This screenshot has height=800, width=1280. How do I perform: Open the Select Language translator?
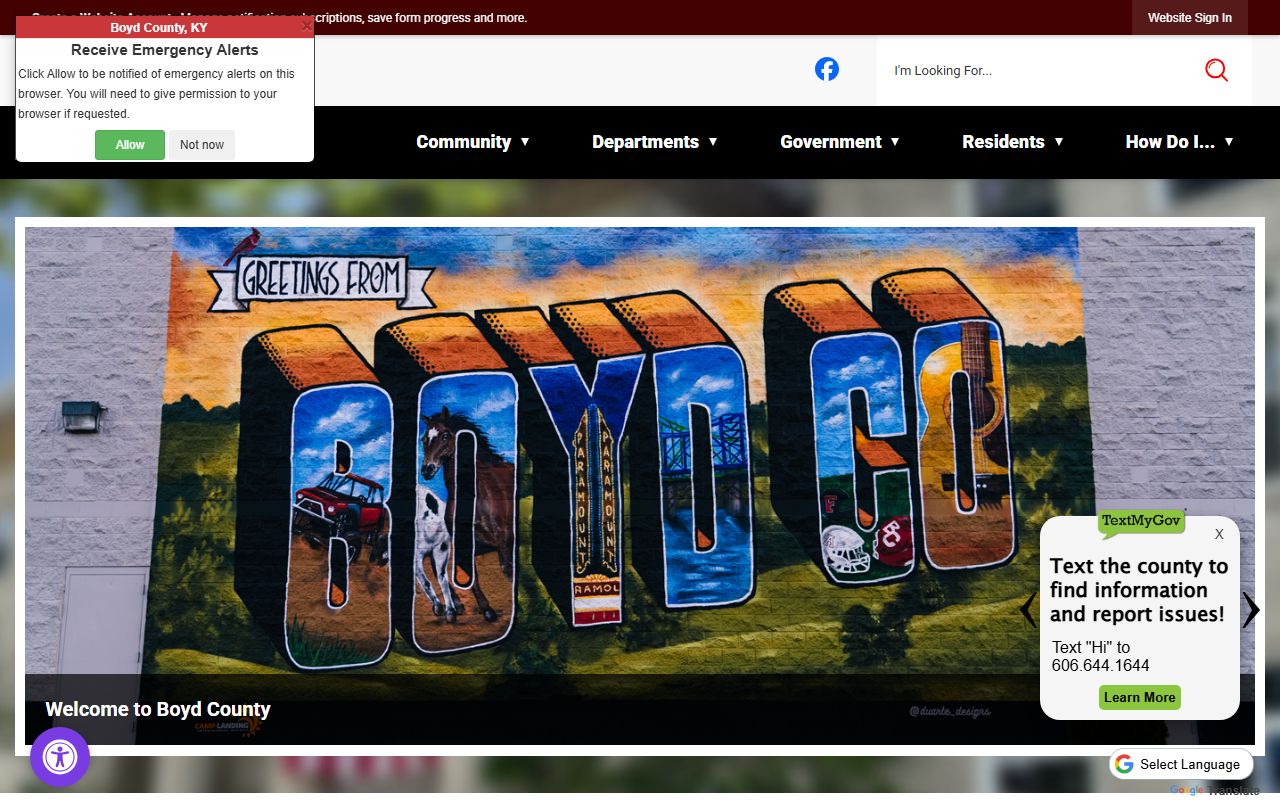pos(1189,764)
